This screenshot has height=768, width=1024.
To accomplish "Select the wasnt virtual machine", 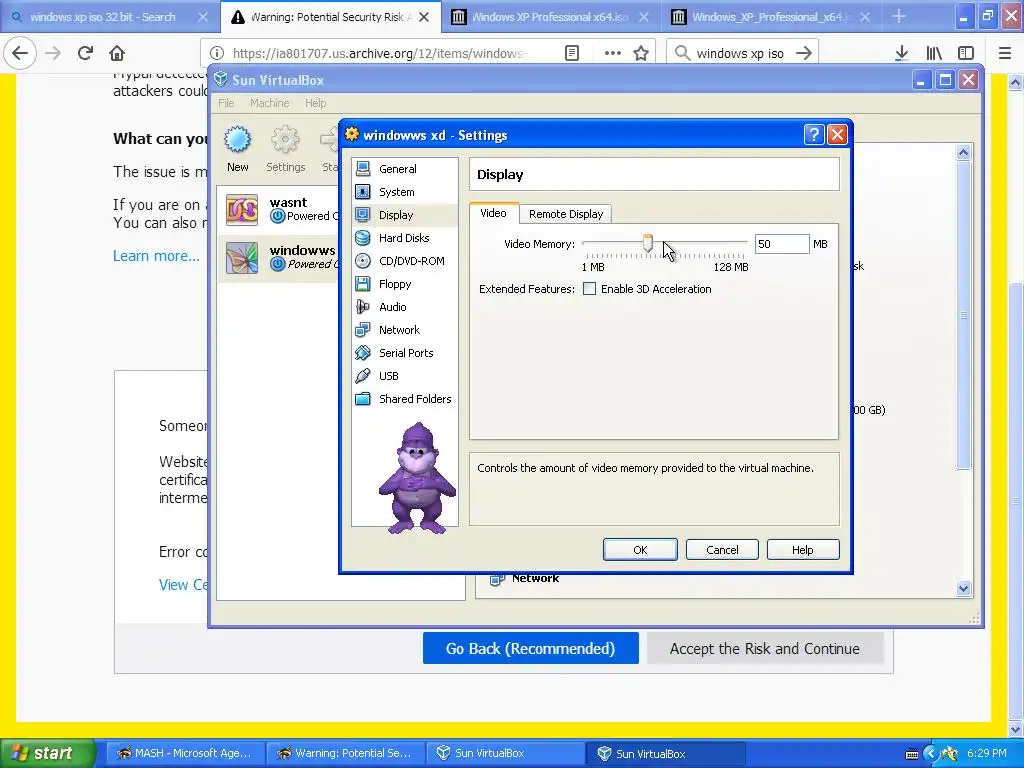I will [x=280, y=210].
